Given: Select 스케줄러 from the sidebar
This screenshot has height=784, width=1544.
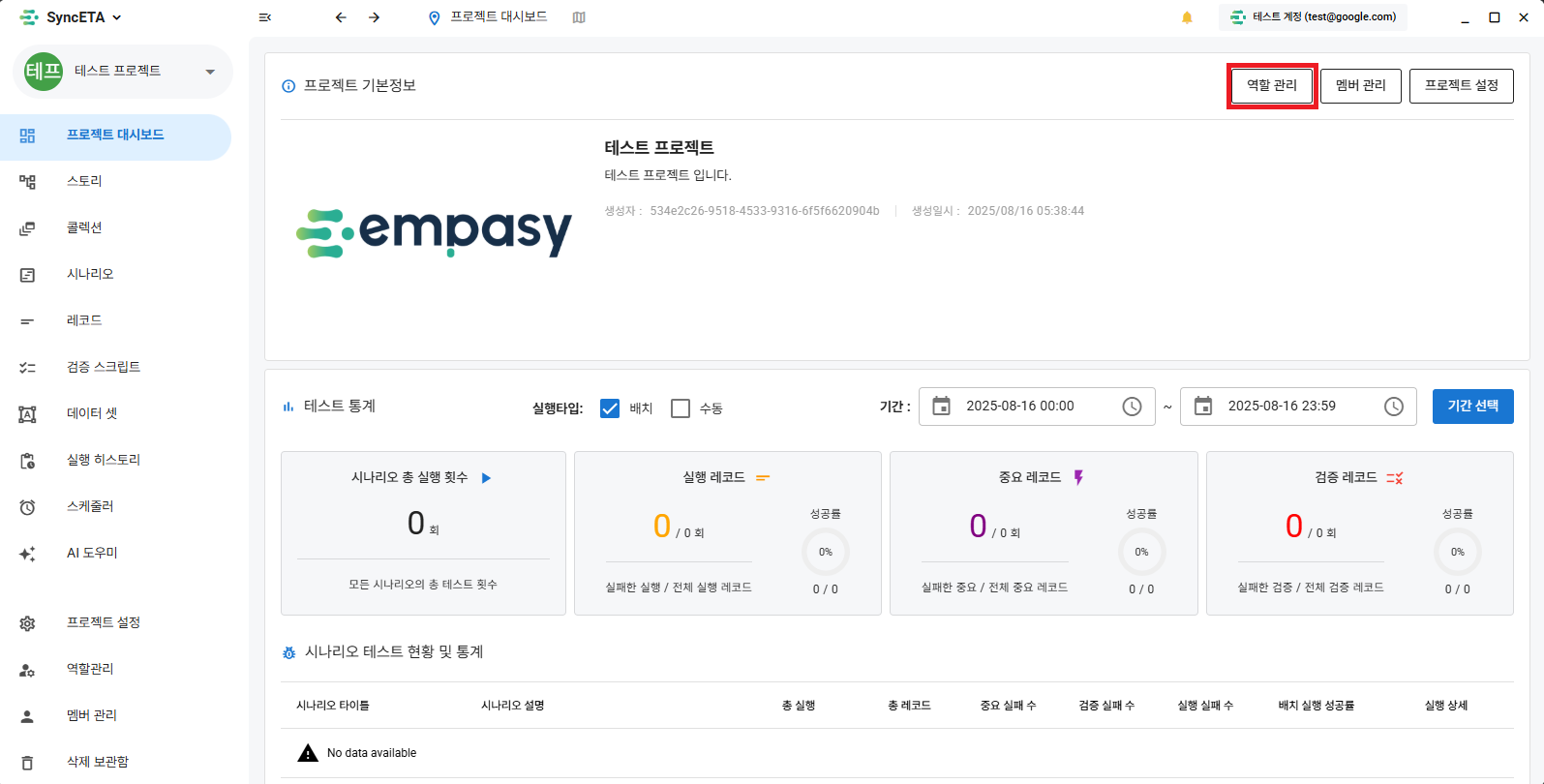Looking at the screenshot, I should (x=90, y=506).
